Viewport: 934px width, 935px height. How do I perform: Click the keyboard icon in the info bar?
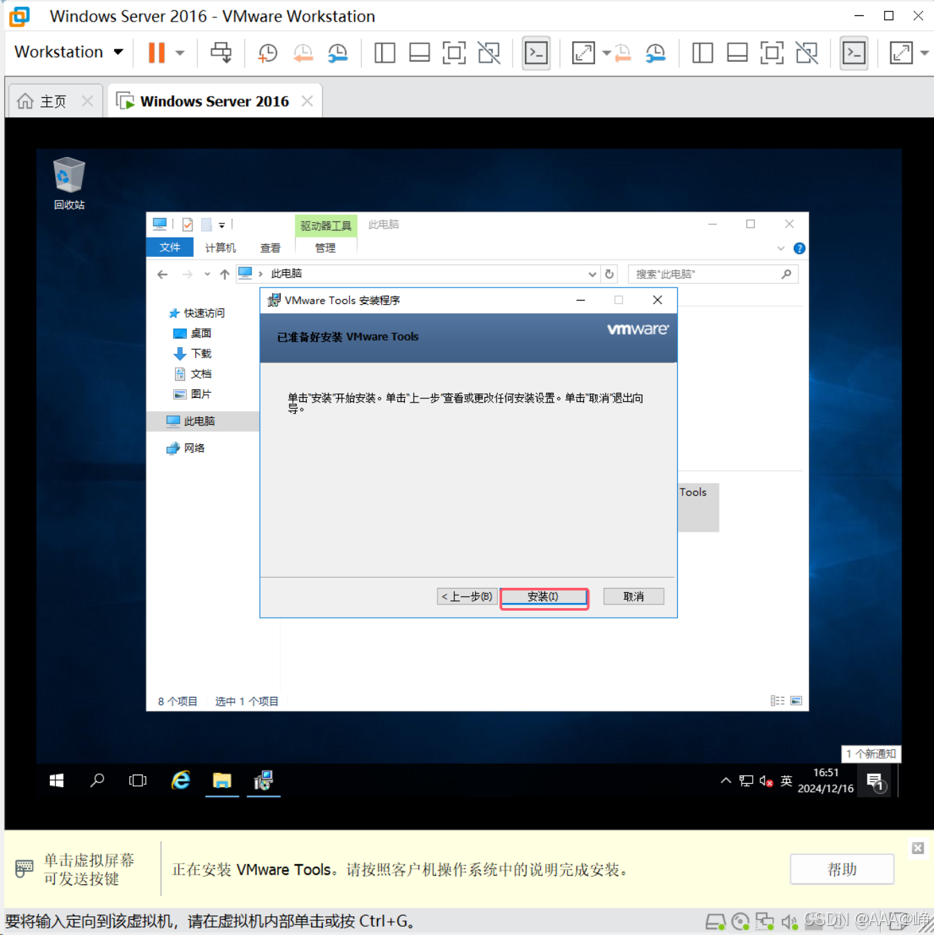(x=24, y=868)
